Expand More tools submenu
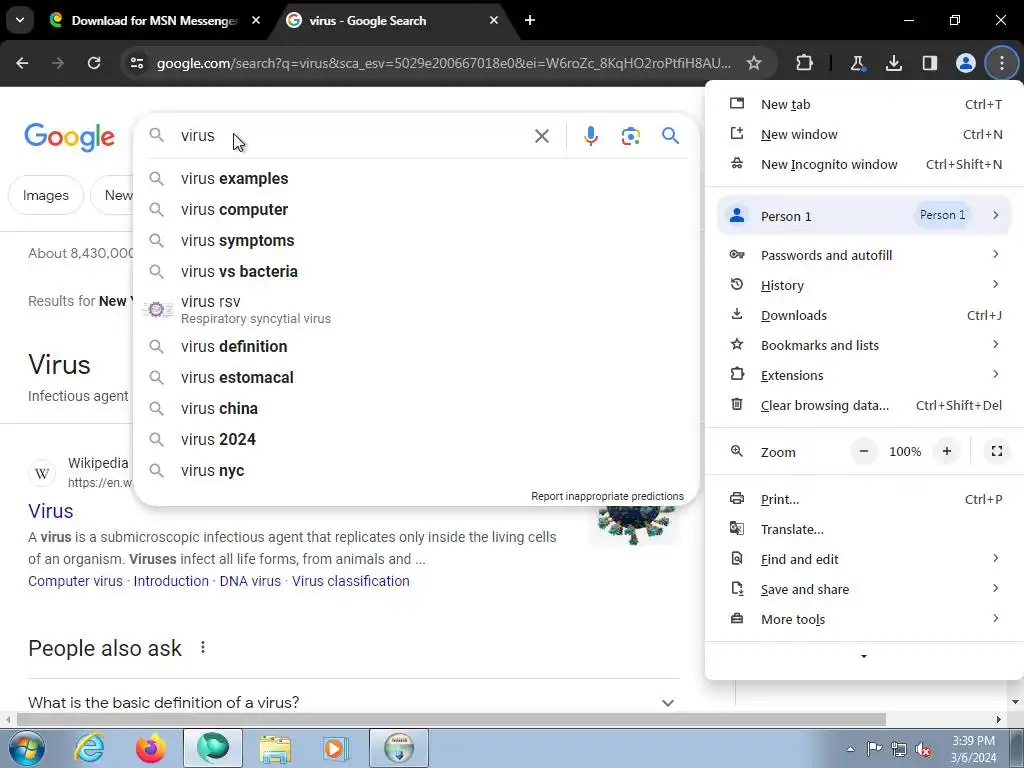The width and height of the screenshot is (1024, 768). (x=864, y=620)
